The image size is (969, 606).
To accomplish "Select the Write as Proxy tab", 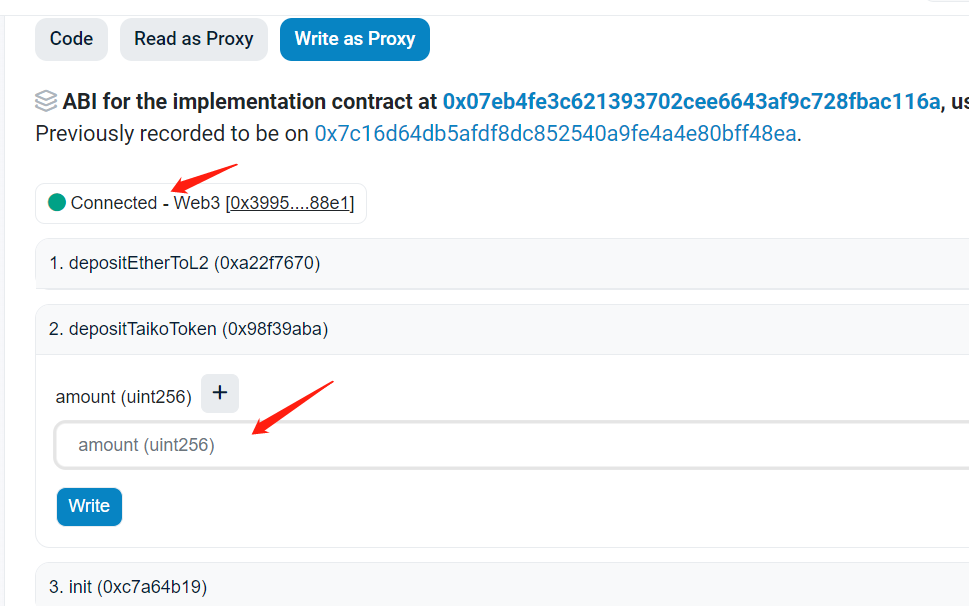I will [x=355, y=39].
